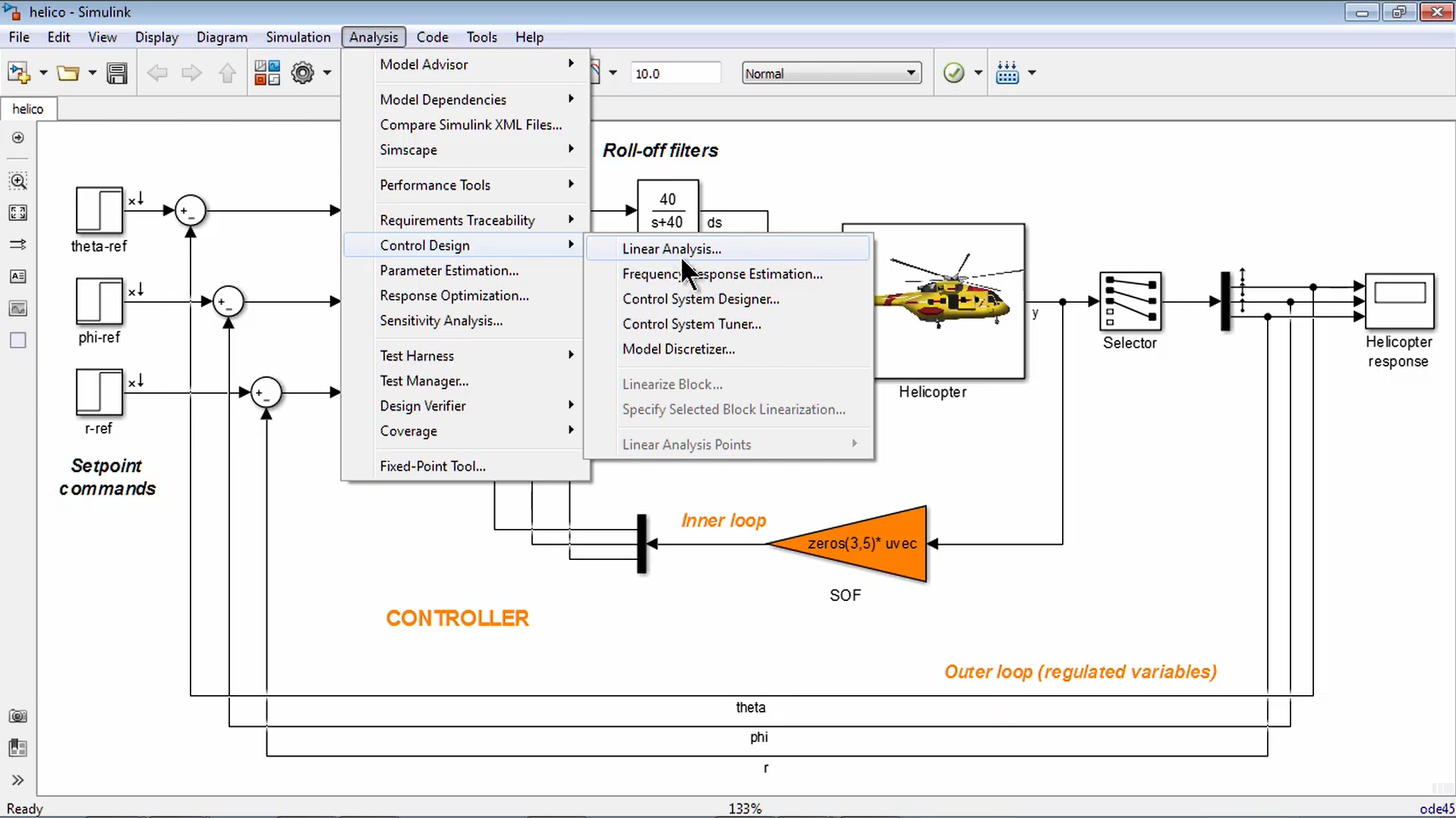Click the model data viewer palette icon
1456x818 pixels.
[18, 748]
